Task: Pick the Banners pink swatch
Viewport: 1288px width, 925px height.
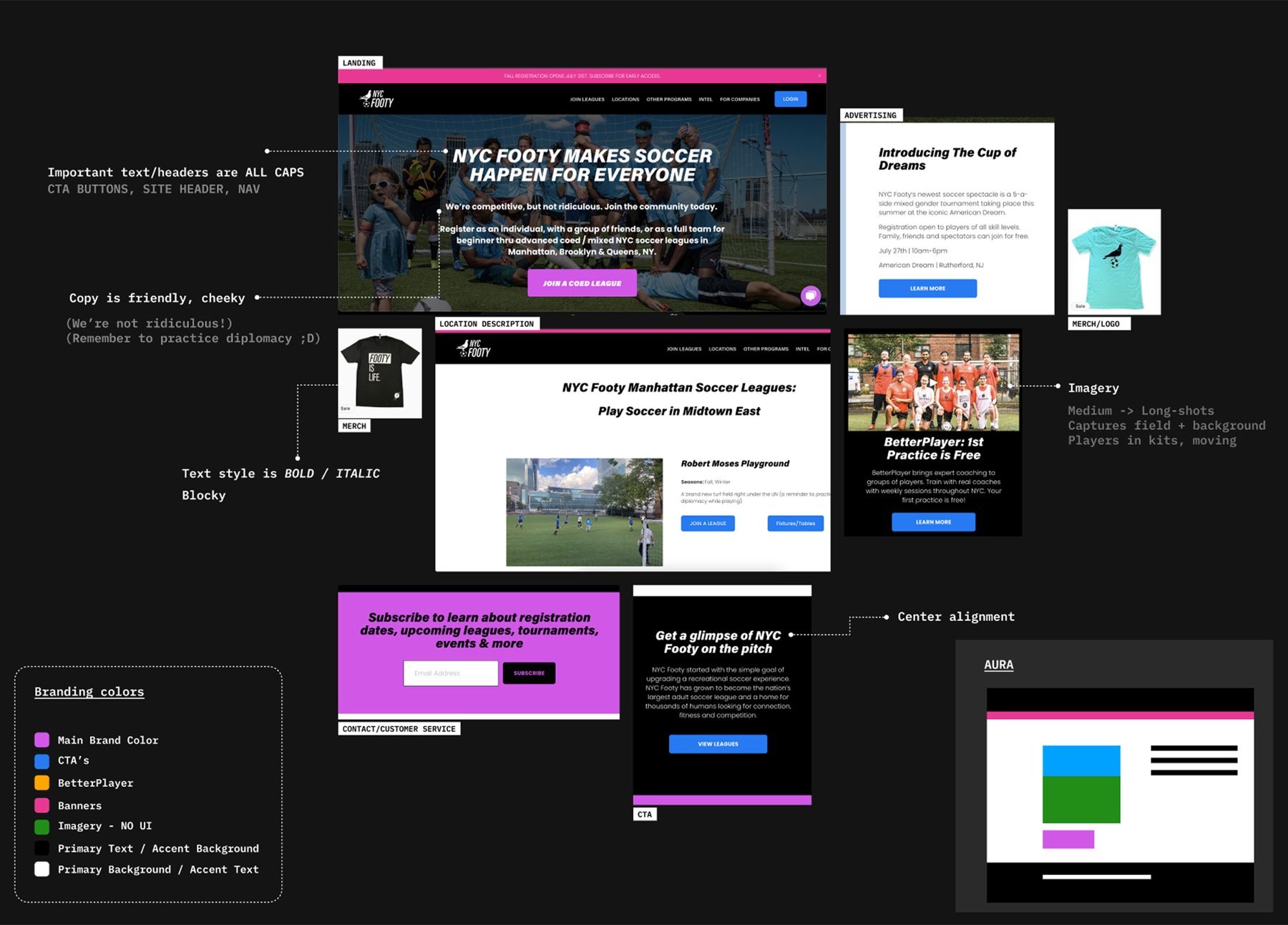Action: tap(42, 806)
